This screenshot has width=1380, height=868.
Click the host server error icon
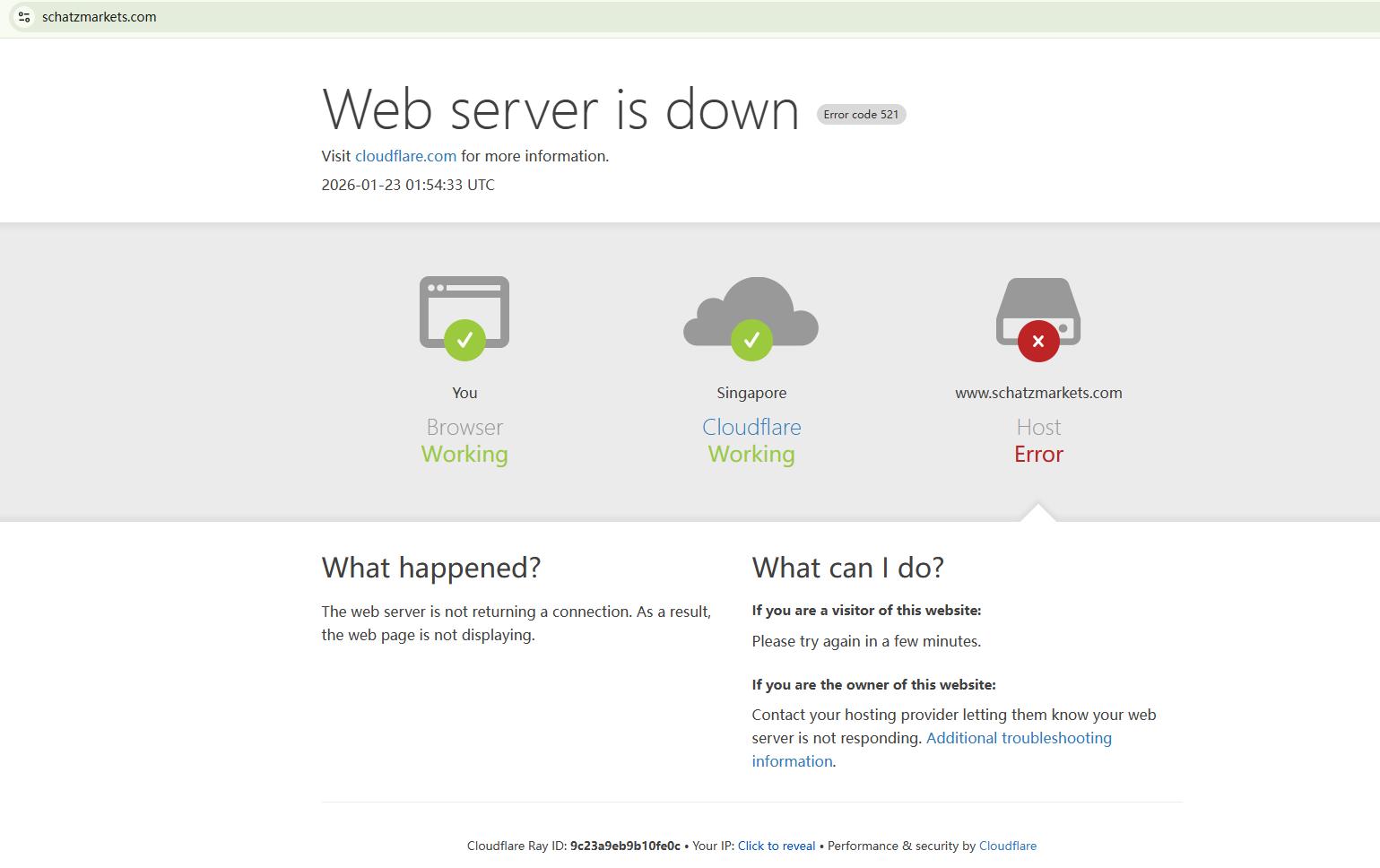[x=1038, y=319]
